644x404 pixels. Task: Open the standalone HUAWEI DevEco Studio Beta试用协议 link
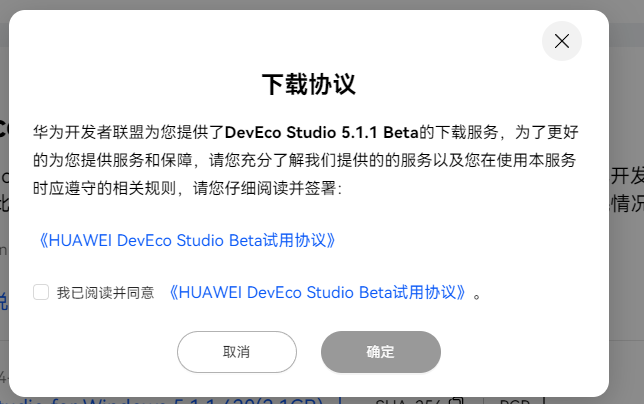coord(186,241)
